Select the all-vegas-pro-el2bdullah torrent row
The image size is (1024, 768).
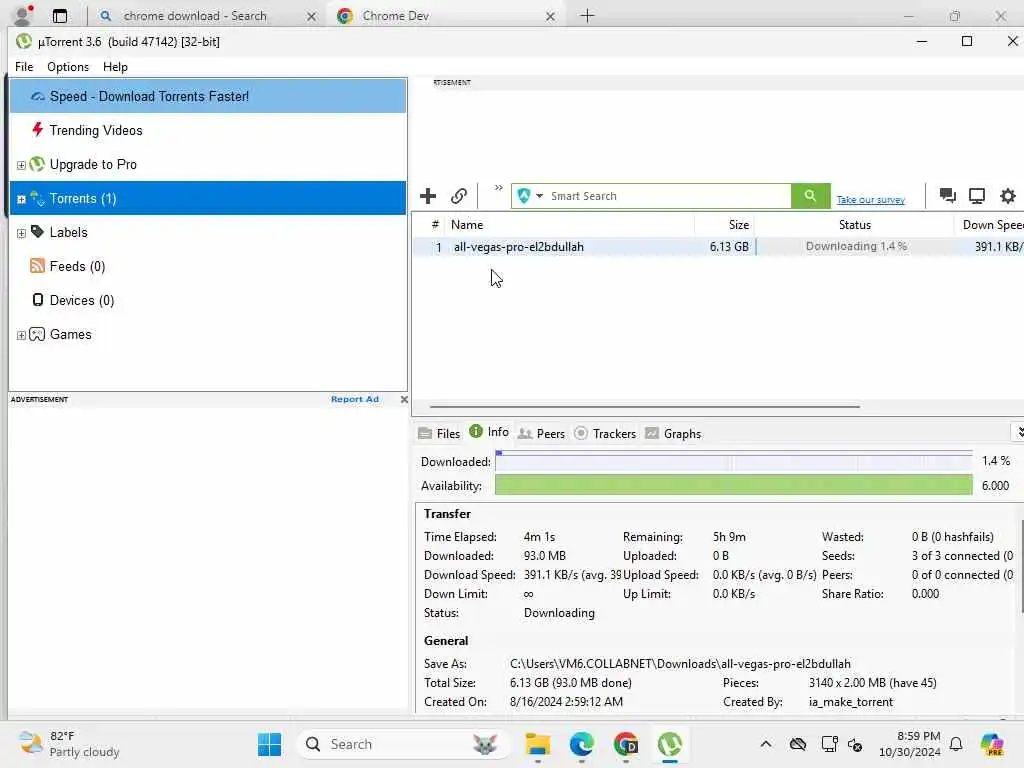tap(718, 247)
